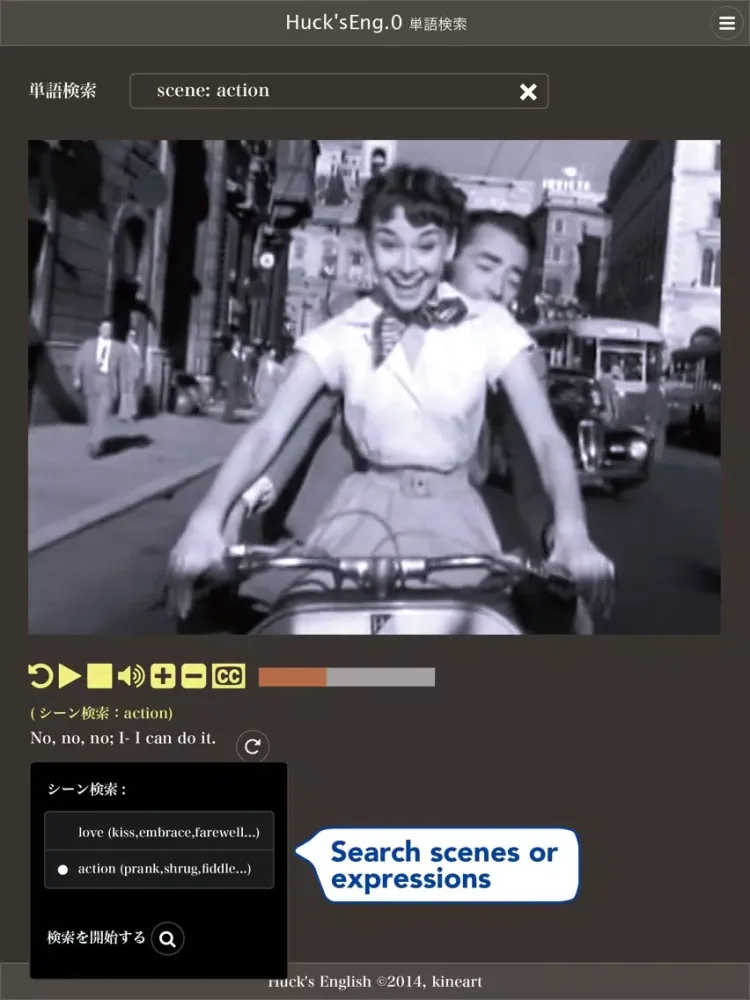Click the '(シーン検索：action)' label
Image resolution: width=750 pixels, height=1000 pixels.
(101, 713)
